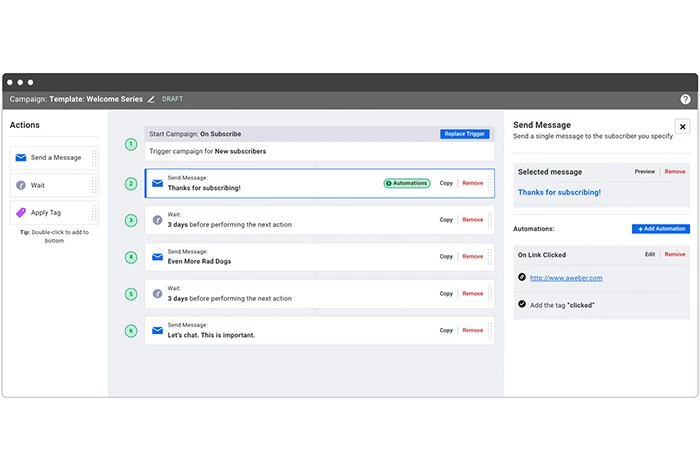Click the clock icon on step 3 Wait

[x=157, y=220]
